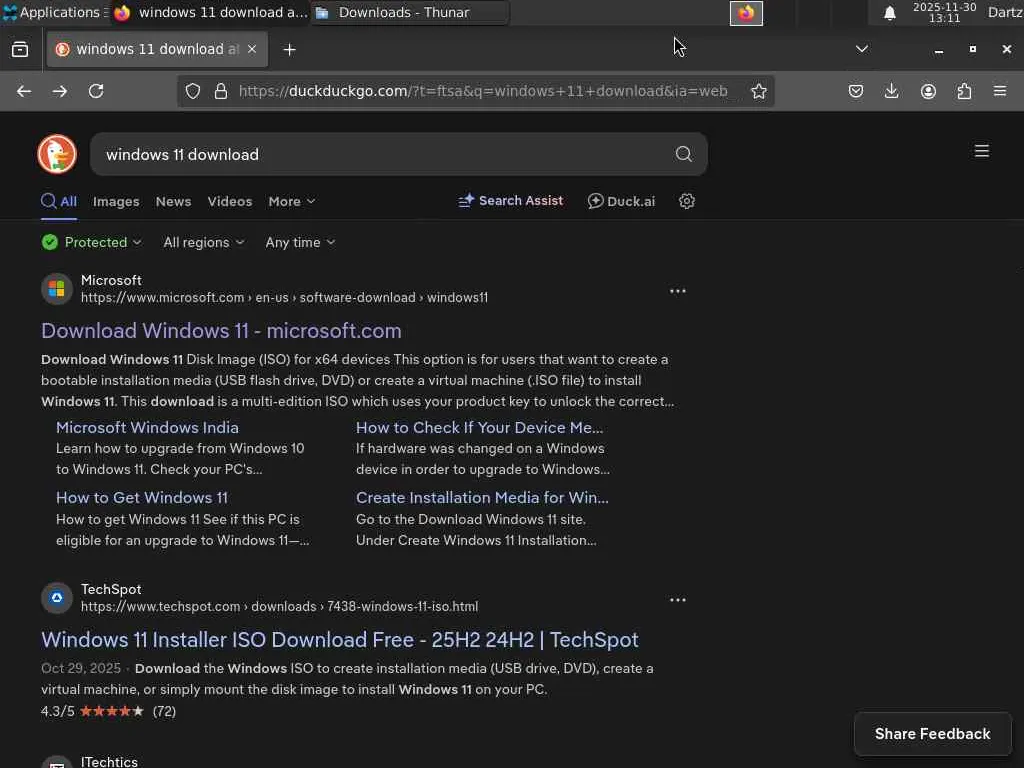Click the ITechtics result site name
Image resolution: width=1024 pixels, height=768 pixels.
(x=109, y=761)
